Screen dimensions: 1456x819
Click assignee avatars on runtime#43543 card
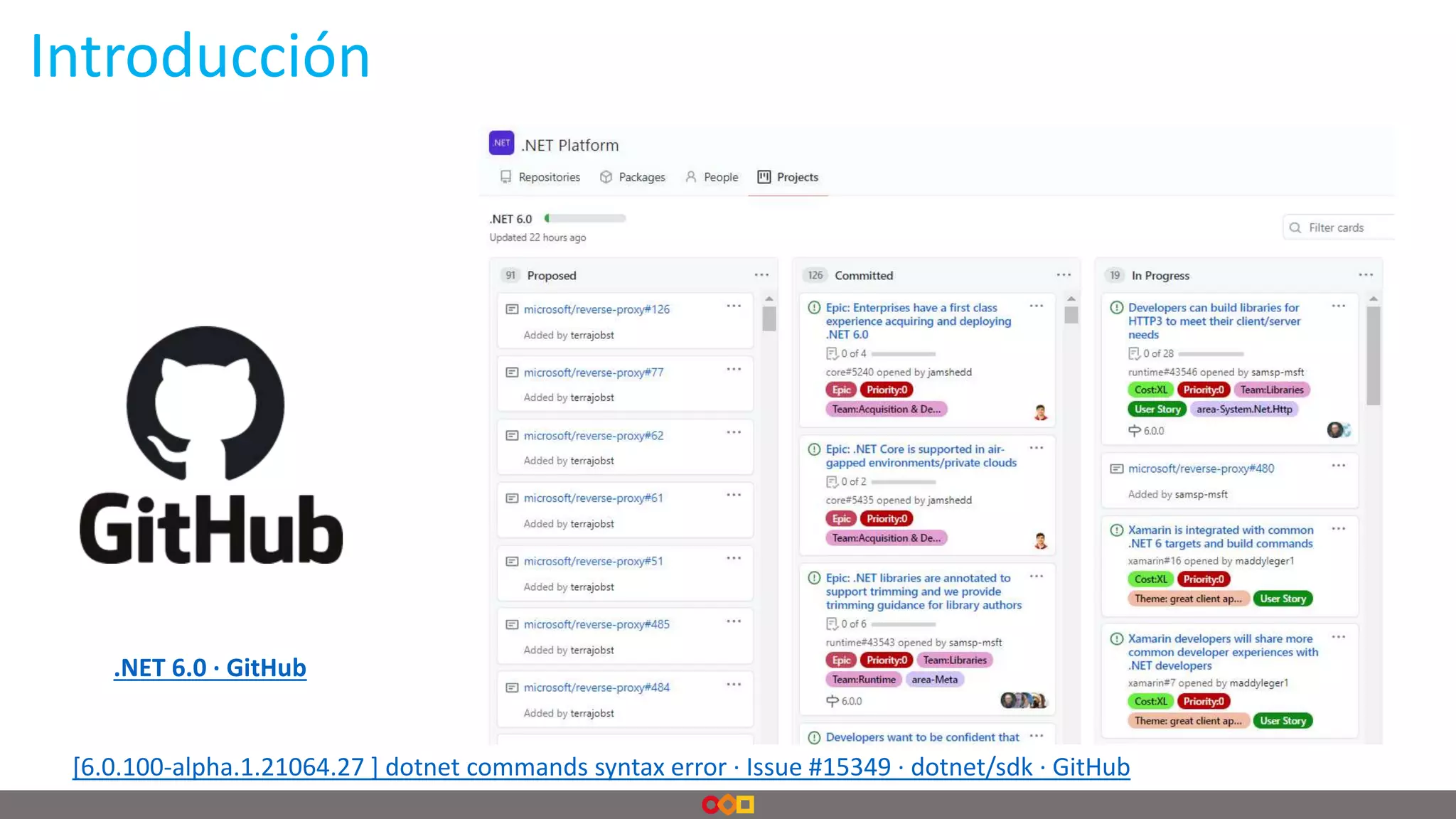[x=1024, y=700]
